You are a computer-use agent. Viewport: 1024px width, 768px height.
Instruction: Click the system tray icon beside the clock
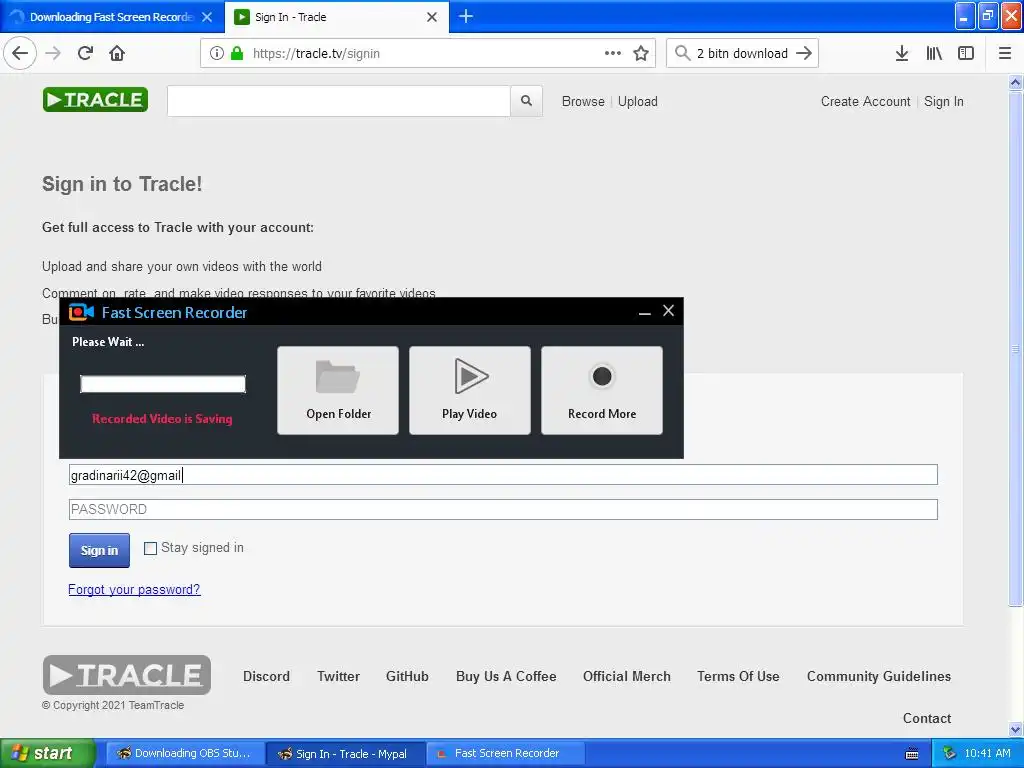949,753
